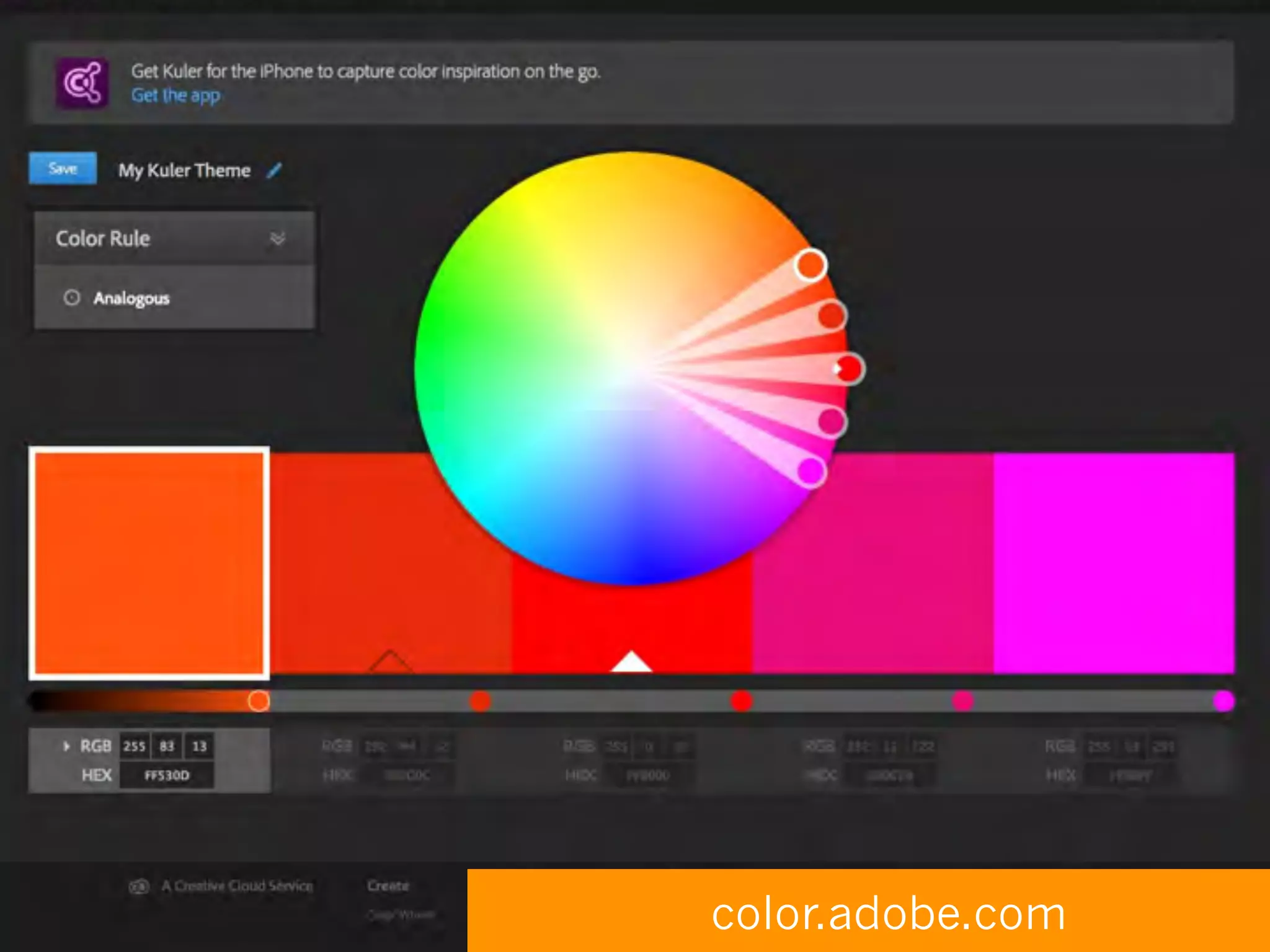Select the pink-magenta marker on color wheel
The width and height of the screenshot is (1270, 952).
coord(832,422)
